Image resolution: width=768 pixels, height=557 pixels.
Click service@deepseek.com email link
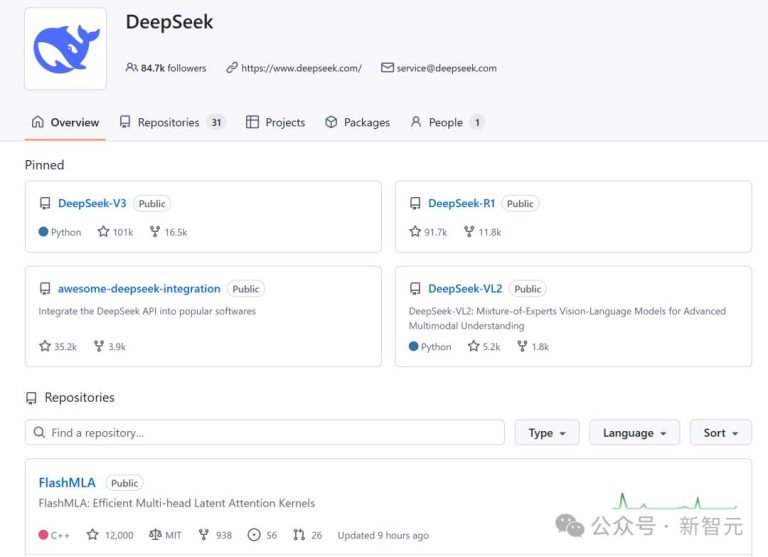click(446, 68)
